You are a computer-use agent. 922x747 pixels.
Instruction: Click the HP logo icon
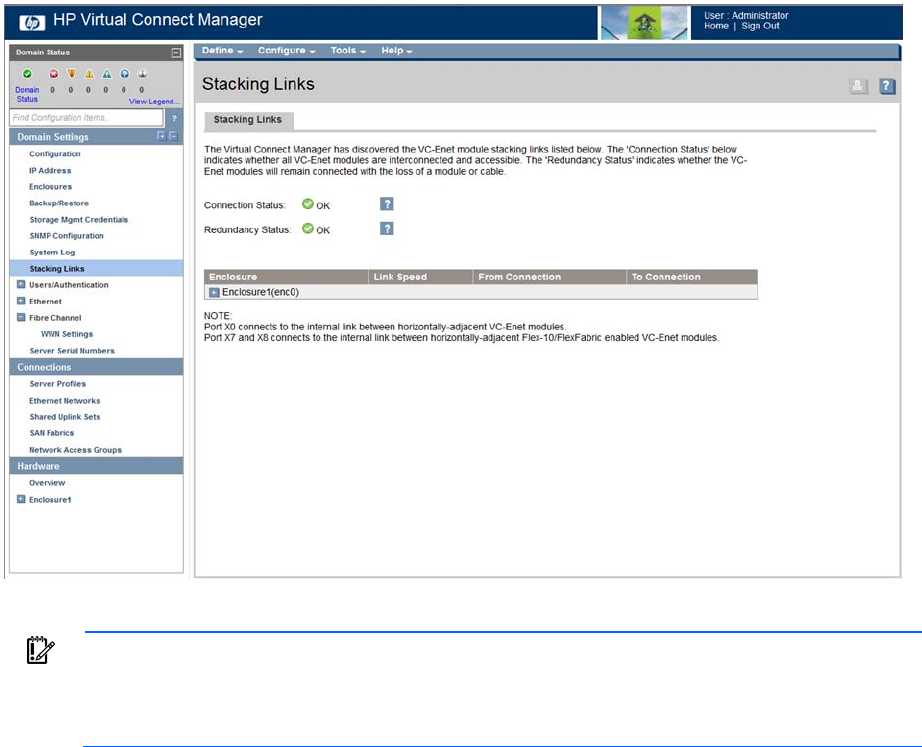point(32,22)
